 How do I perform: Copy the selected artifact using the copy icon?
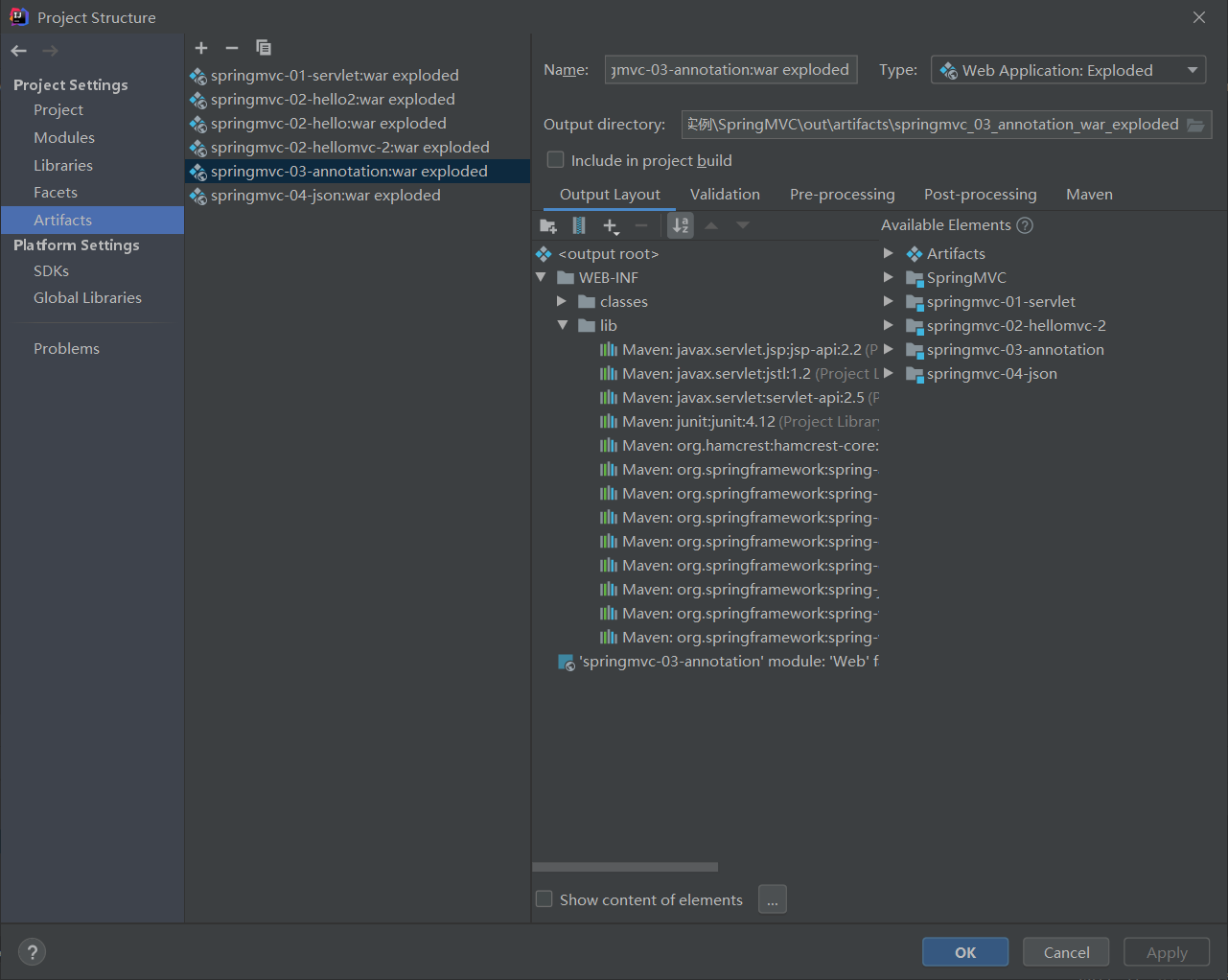pyautogui.click(x=263, y=48)
